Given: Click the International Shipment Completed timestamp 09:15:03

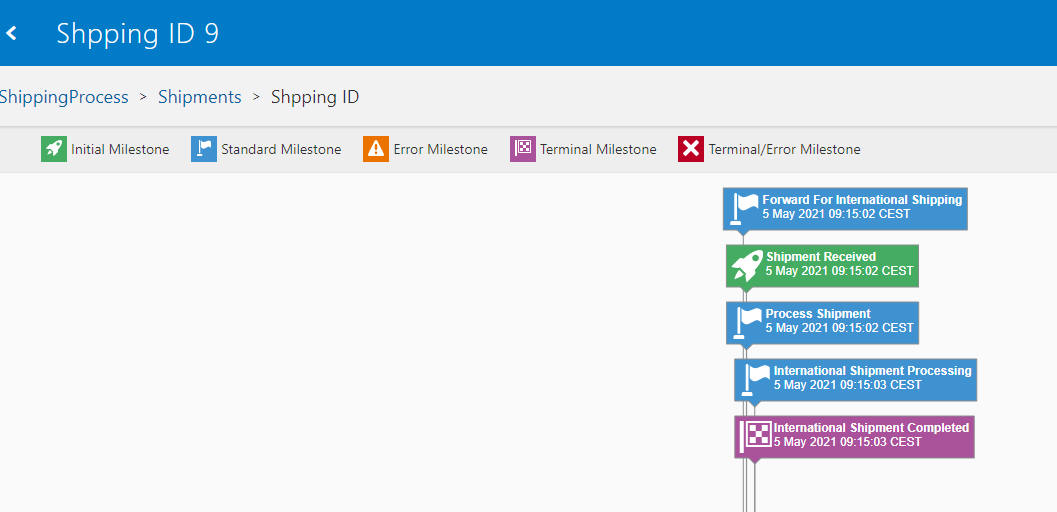Looking at the screenshot, I should click(847, 442).
